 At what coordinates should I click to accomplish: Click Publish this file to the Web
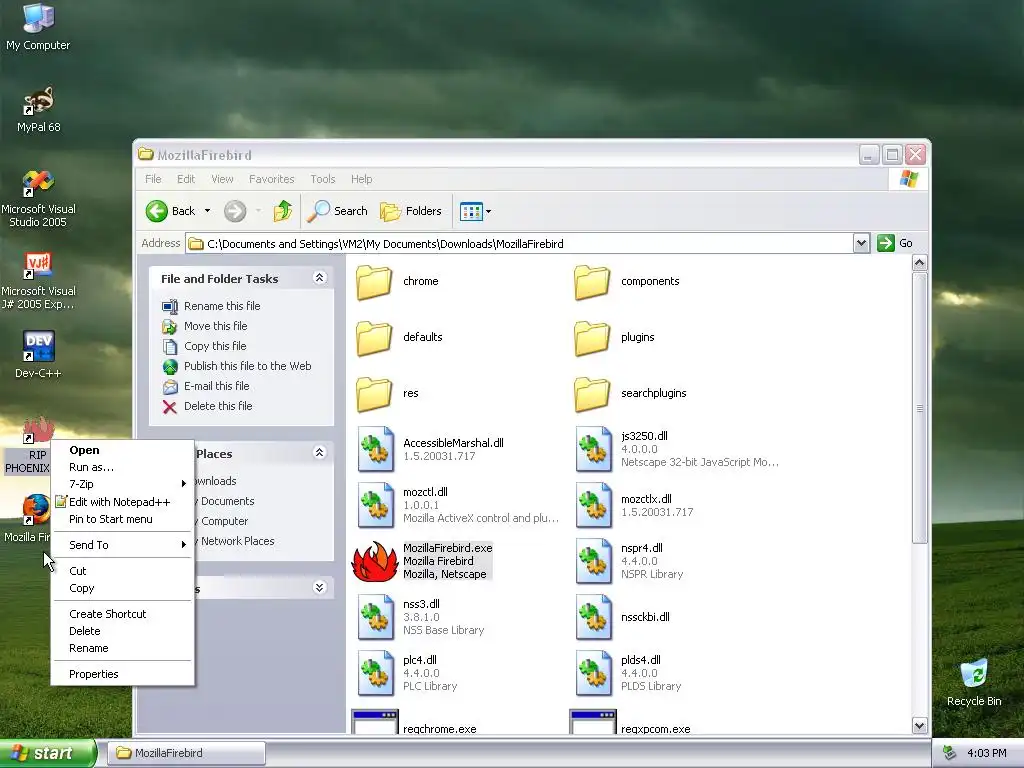pos(248,366)
